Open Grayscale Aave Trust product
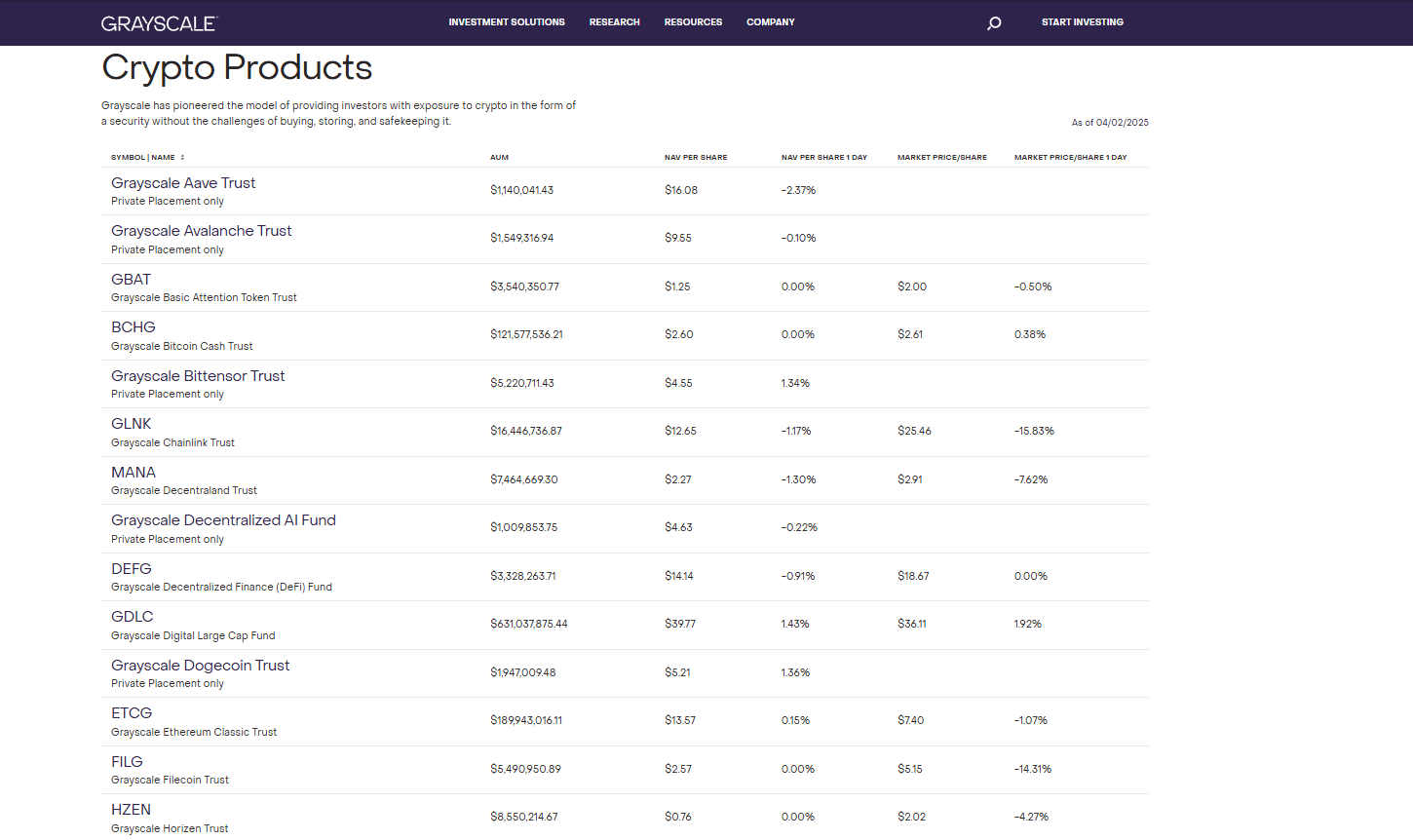This screenshot has width=1413, height=840. [x=183, y=183]
